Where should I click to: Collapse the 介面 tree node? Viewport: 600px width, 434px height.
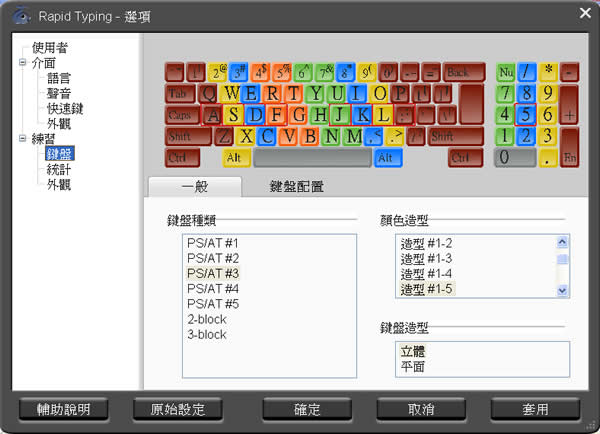pyautogui.click(x=23, y=62)
